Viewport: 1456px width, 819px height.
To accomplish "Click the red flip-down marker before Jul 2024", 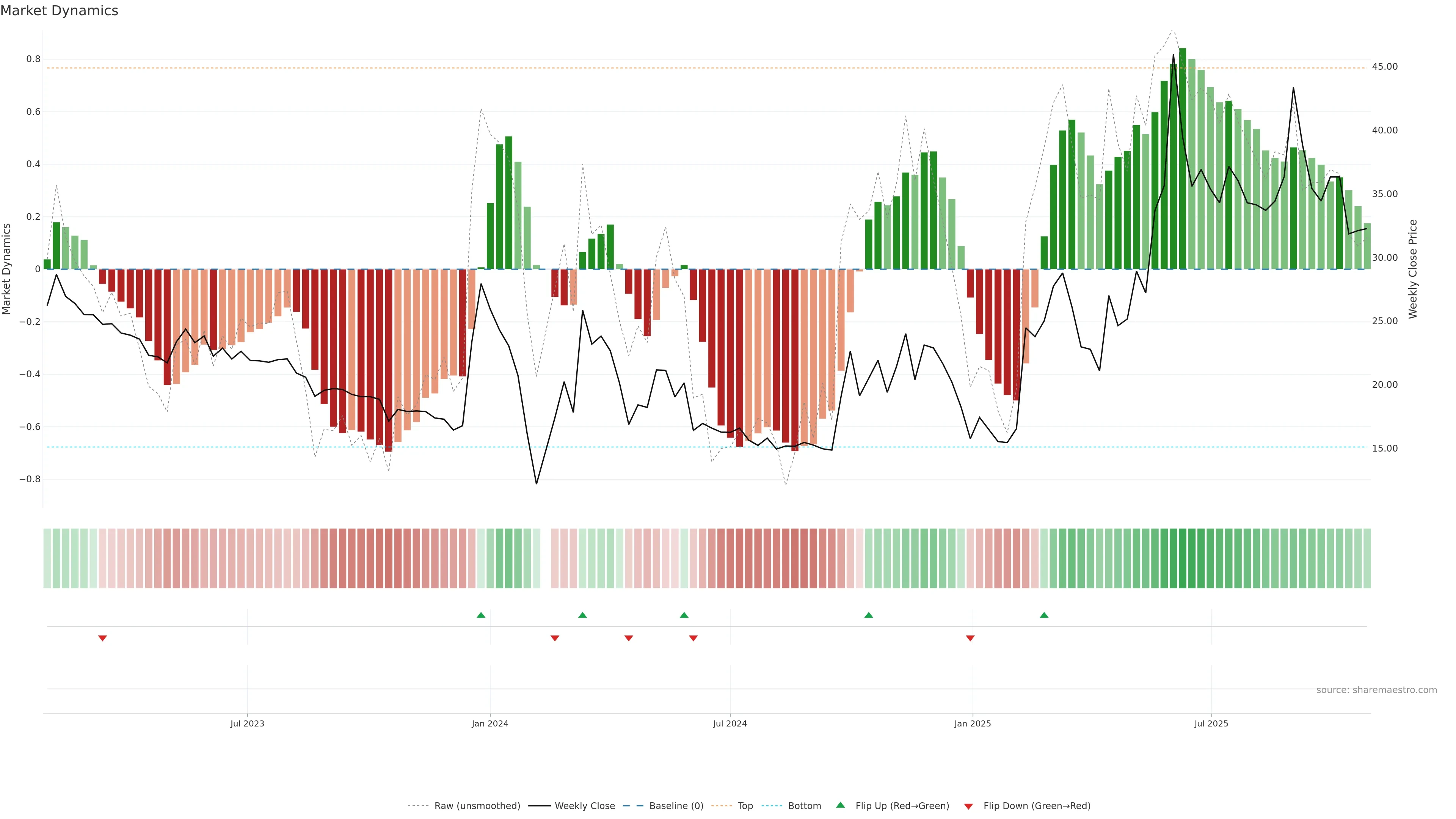I will pos(693,638).
